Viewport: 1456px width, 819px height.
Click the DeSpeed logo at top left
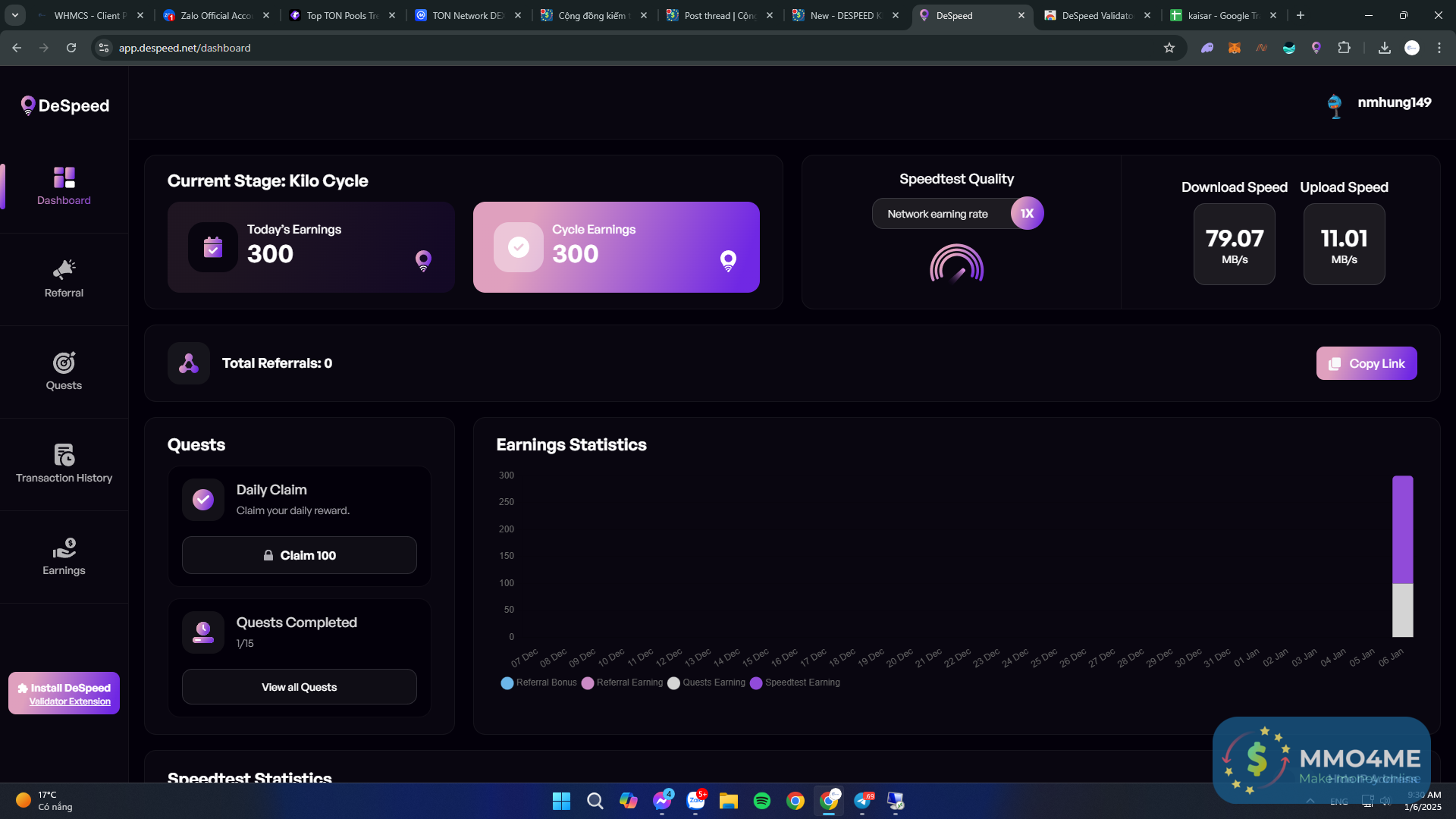(65, 105)
